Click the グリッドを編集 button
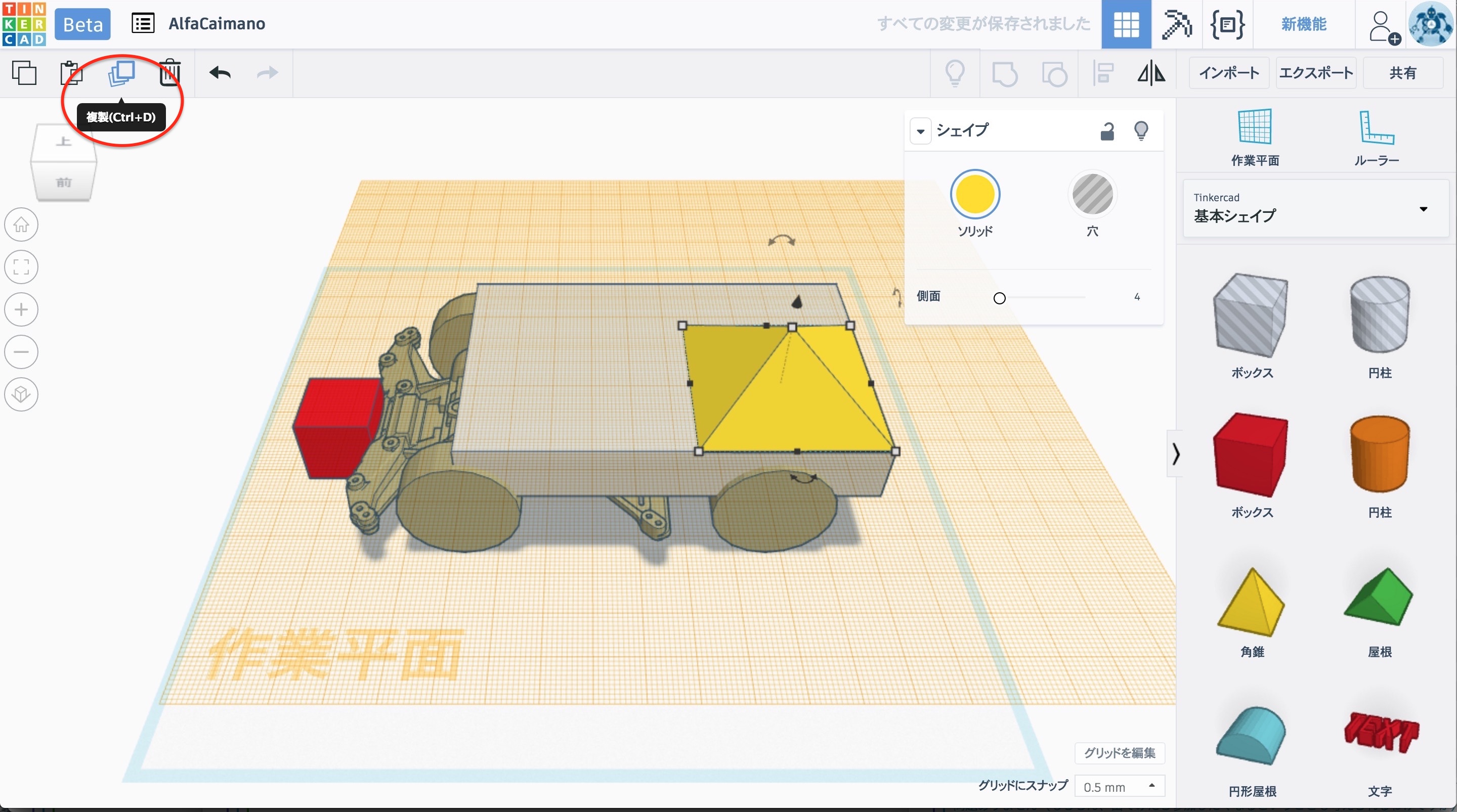This screenshot has width=1457, height=812. pyautogui.click(x=1120, y=753)
